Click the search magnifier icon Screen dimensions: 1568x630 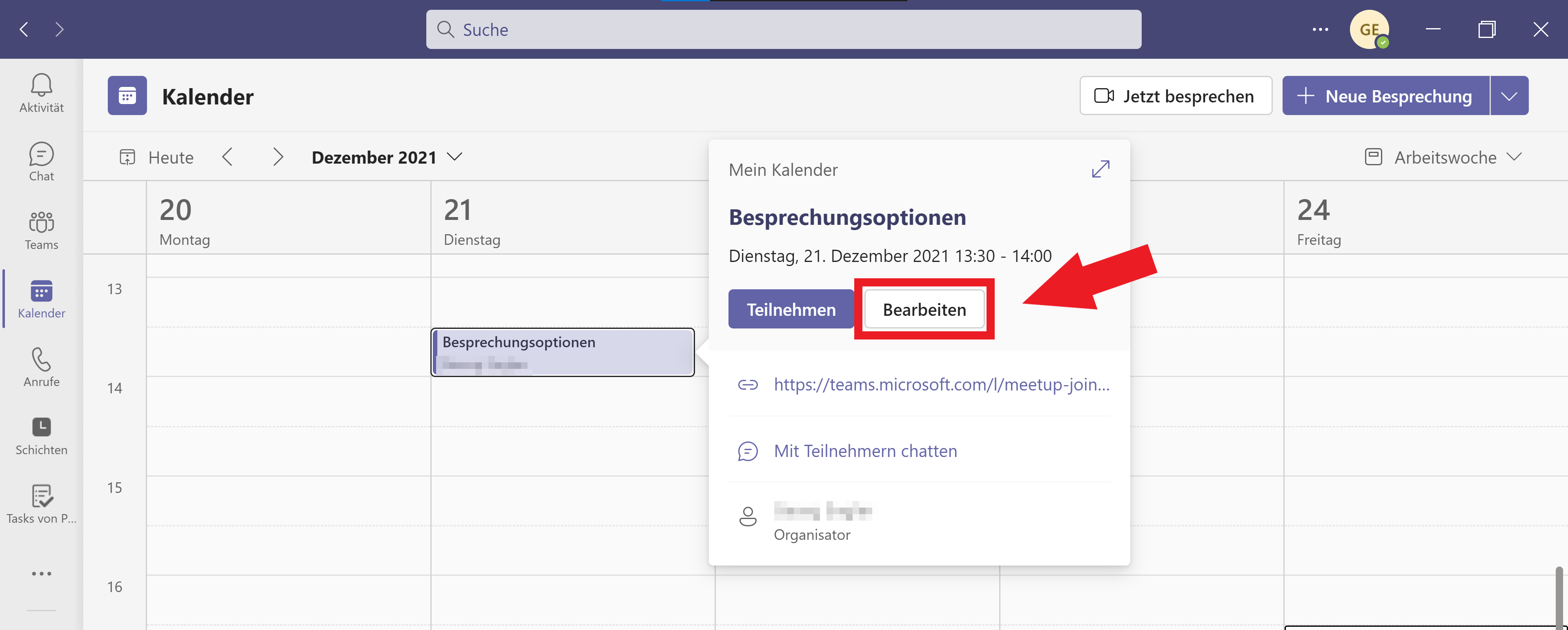coord(445,29)
